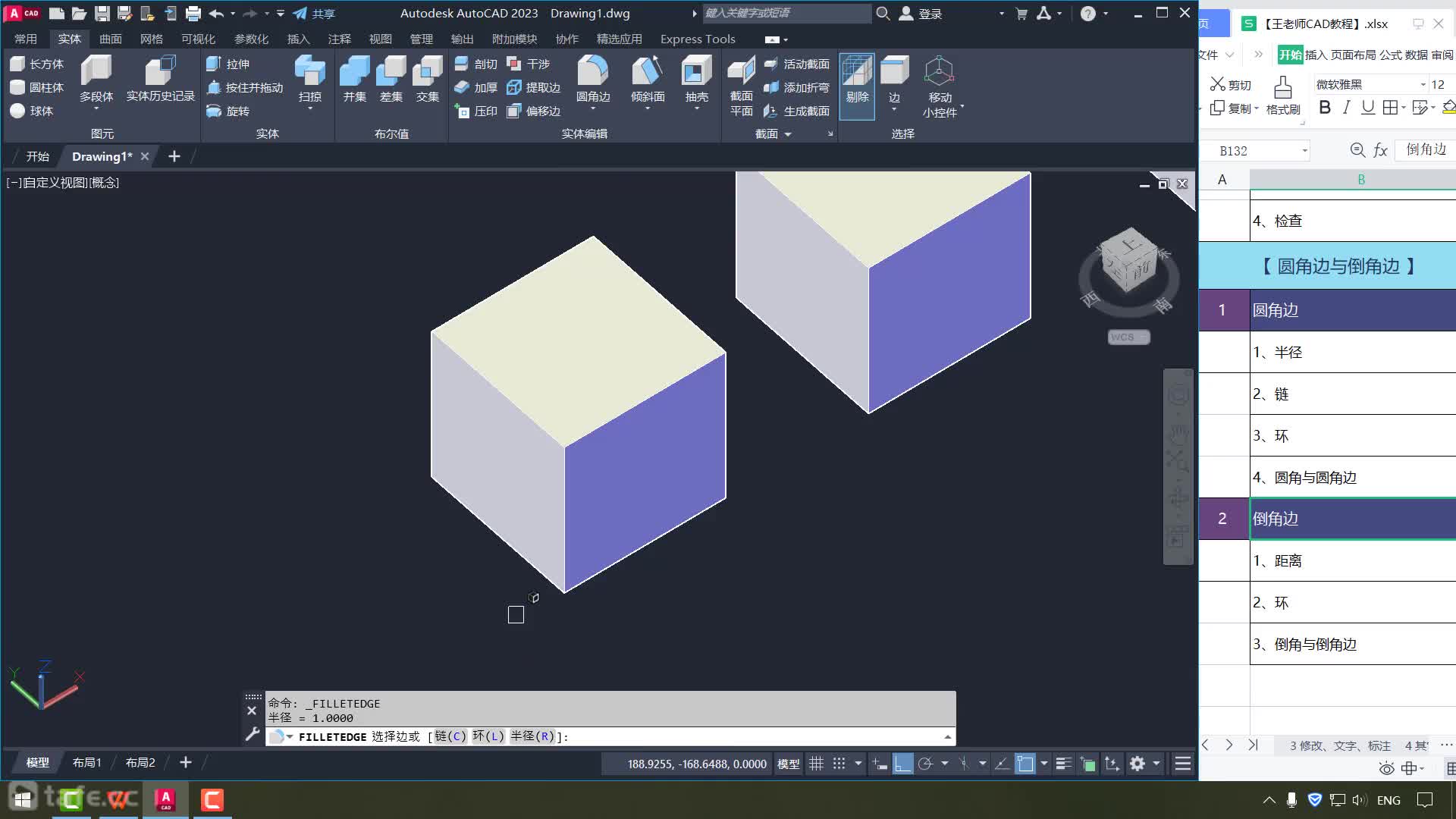Open workspace switching gear dropdown

click(1156, 764)
